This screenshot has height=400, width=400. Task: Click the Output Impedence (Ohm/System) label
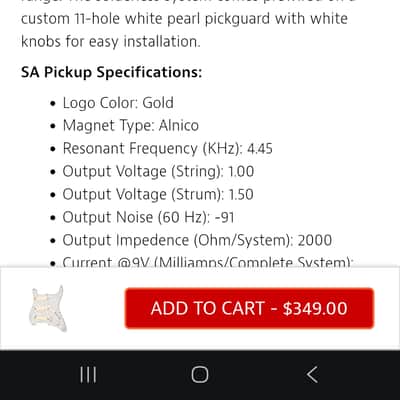pyautogui.click(x=178, y=240)
